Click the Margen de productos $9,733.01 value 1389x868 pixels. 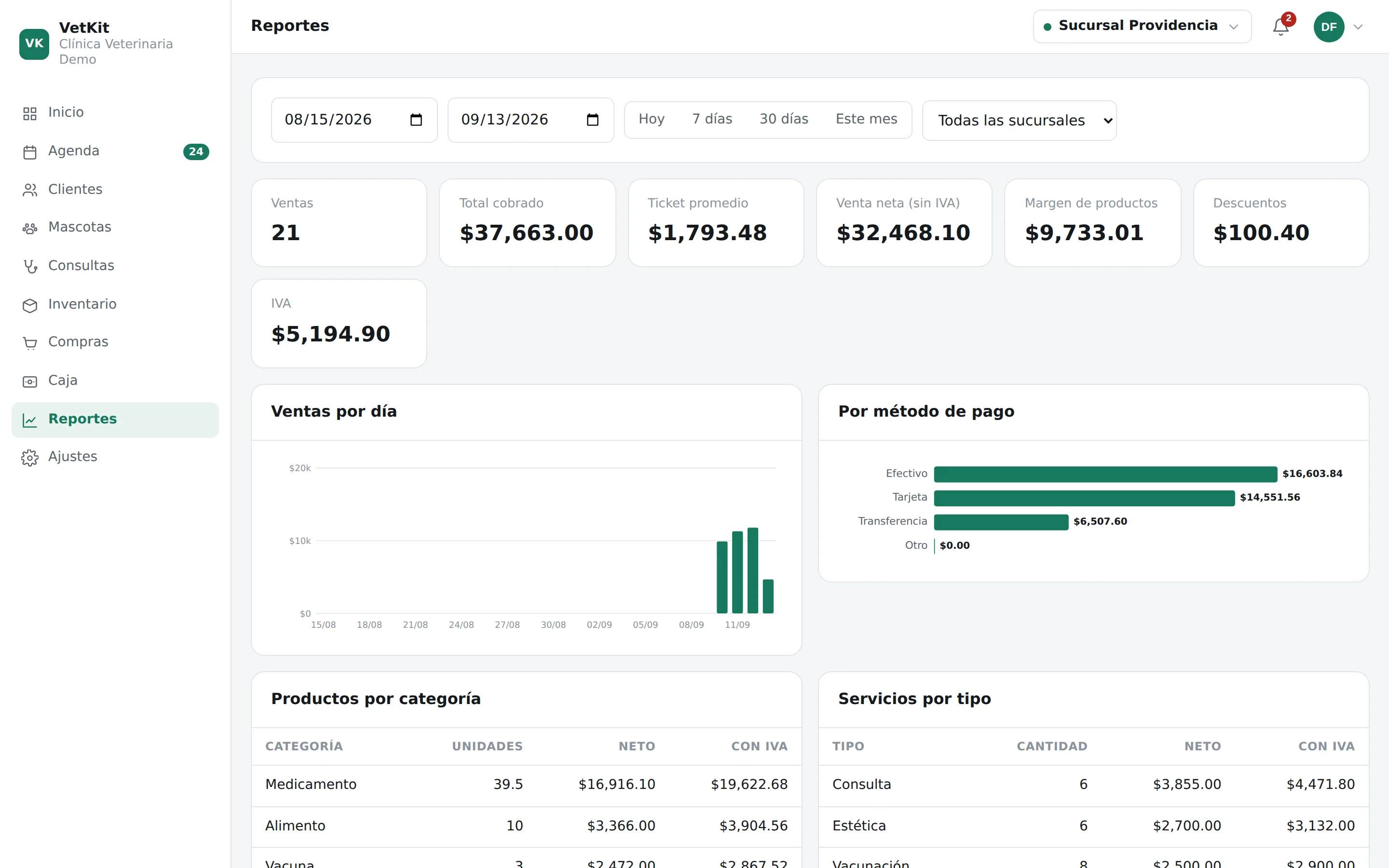(x=1084, y=233)
